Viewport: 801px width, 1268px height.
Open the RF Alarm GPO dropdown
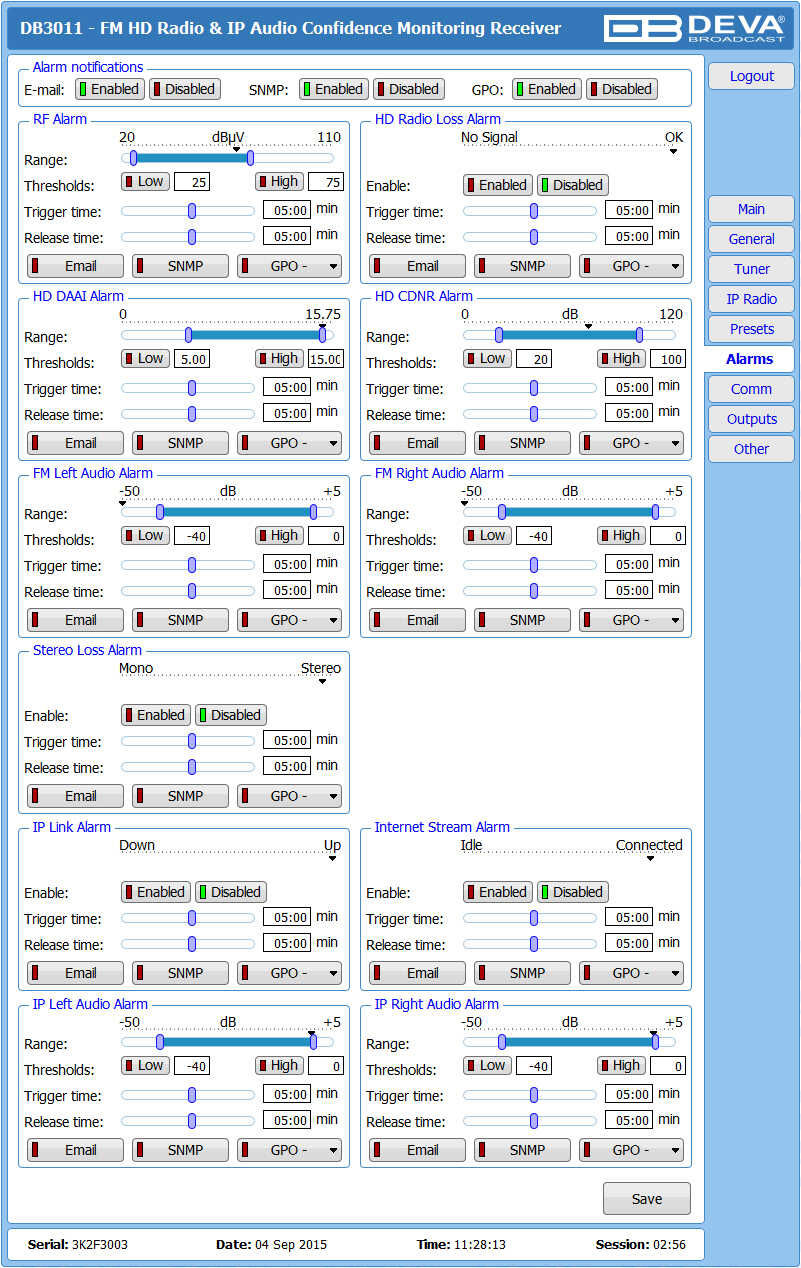pyautogui.click(x=289, y=266)
